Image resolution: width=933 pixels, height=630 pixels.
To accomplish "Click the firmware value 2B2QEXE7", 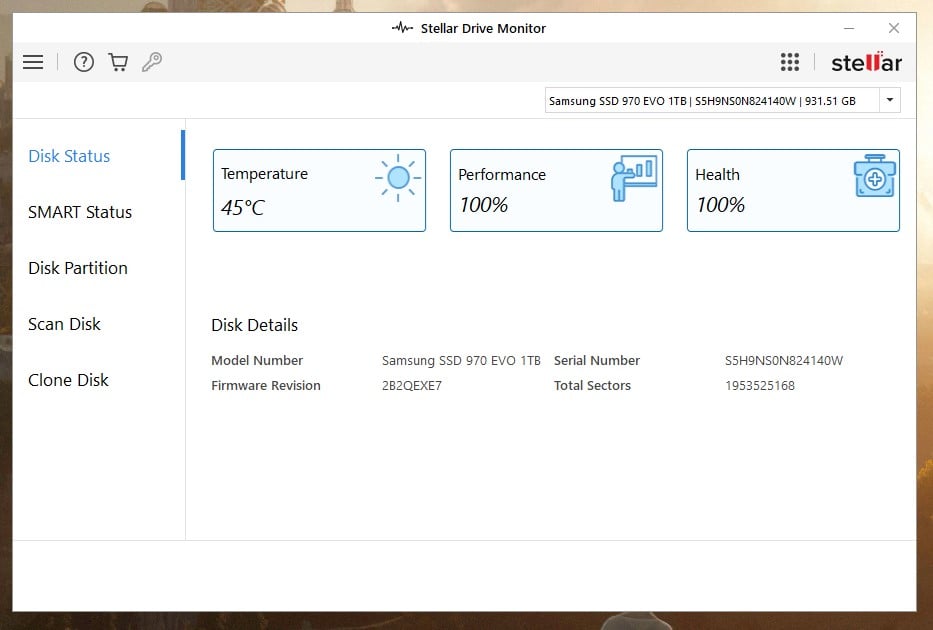I will (412, 385).
